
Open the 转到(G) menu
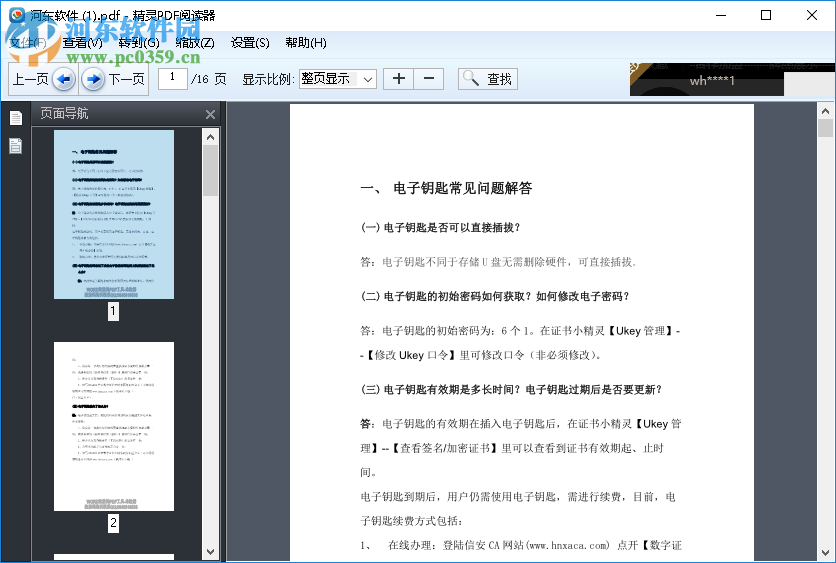[138, 43]
